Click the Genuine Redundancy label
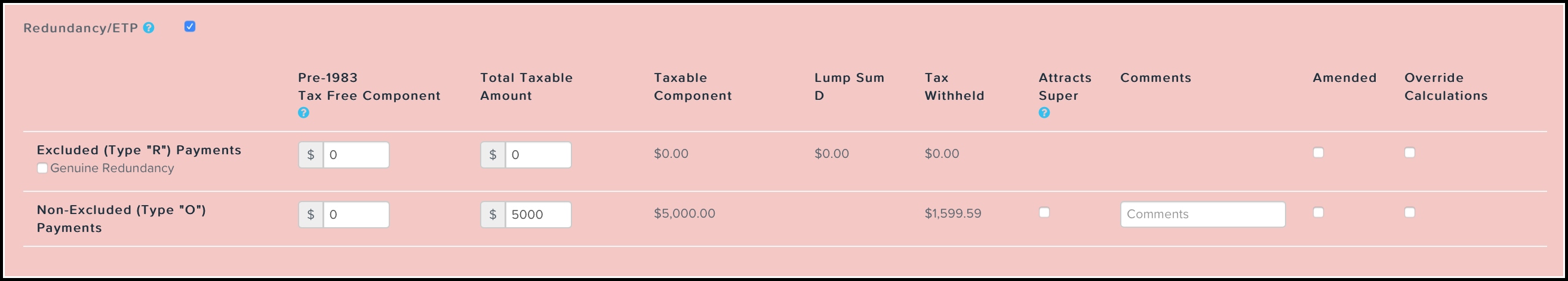 pos(112,168)
